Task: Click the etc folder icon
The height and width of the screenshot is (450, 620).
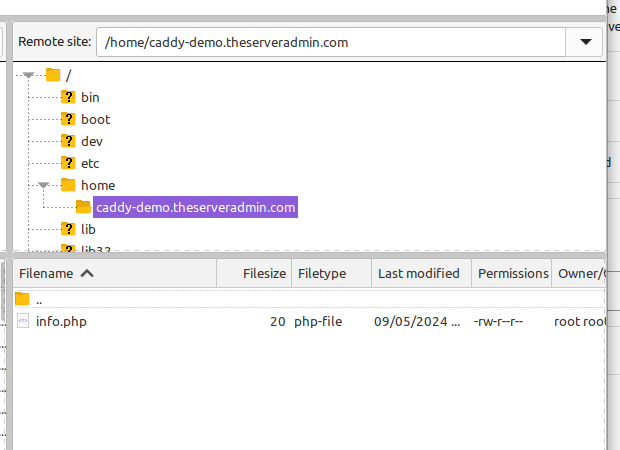Action: tap(68, 163)
